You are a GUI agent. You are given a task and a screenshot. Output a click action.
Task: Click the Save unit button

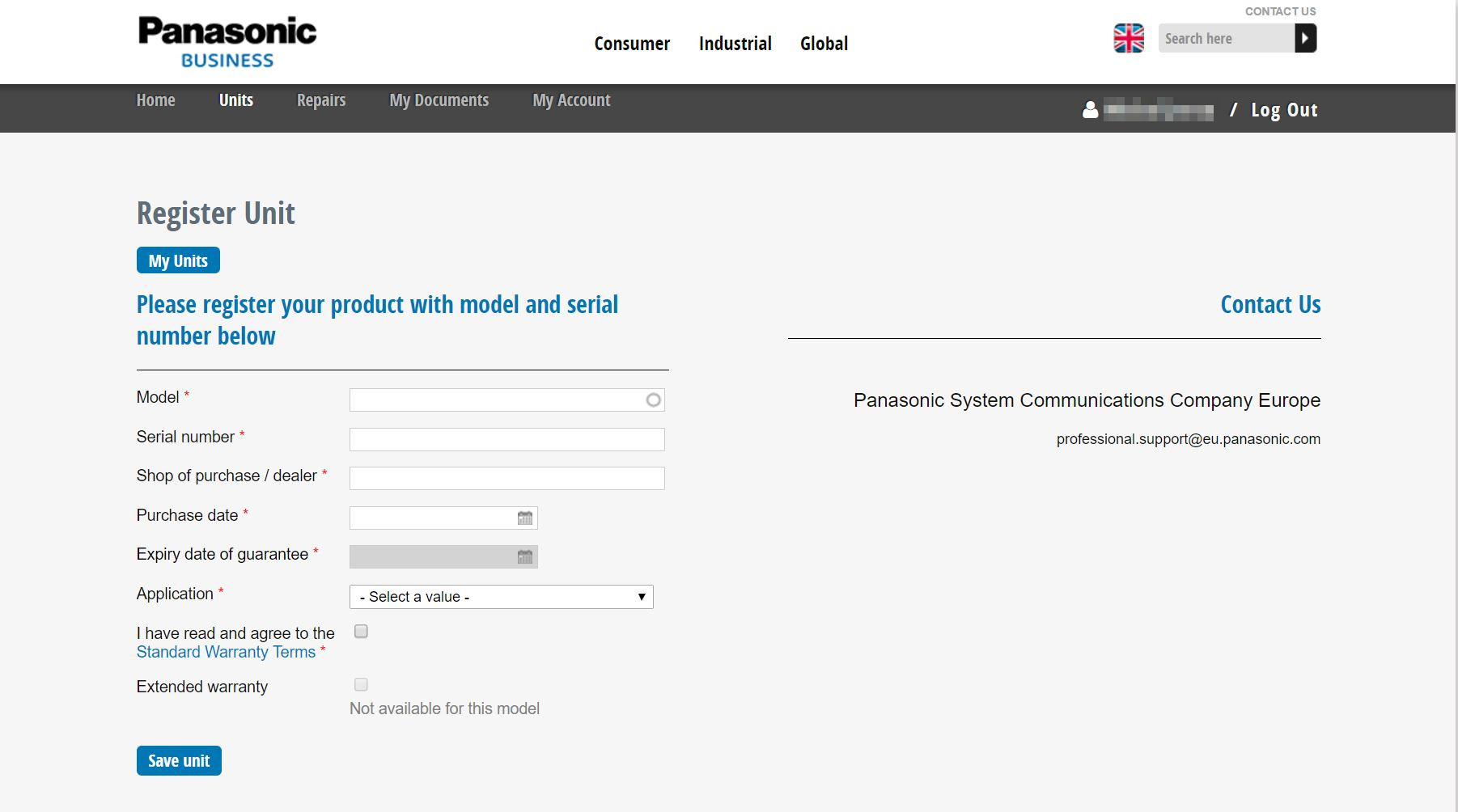coord(179,760)
